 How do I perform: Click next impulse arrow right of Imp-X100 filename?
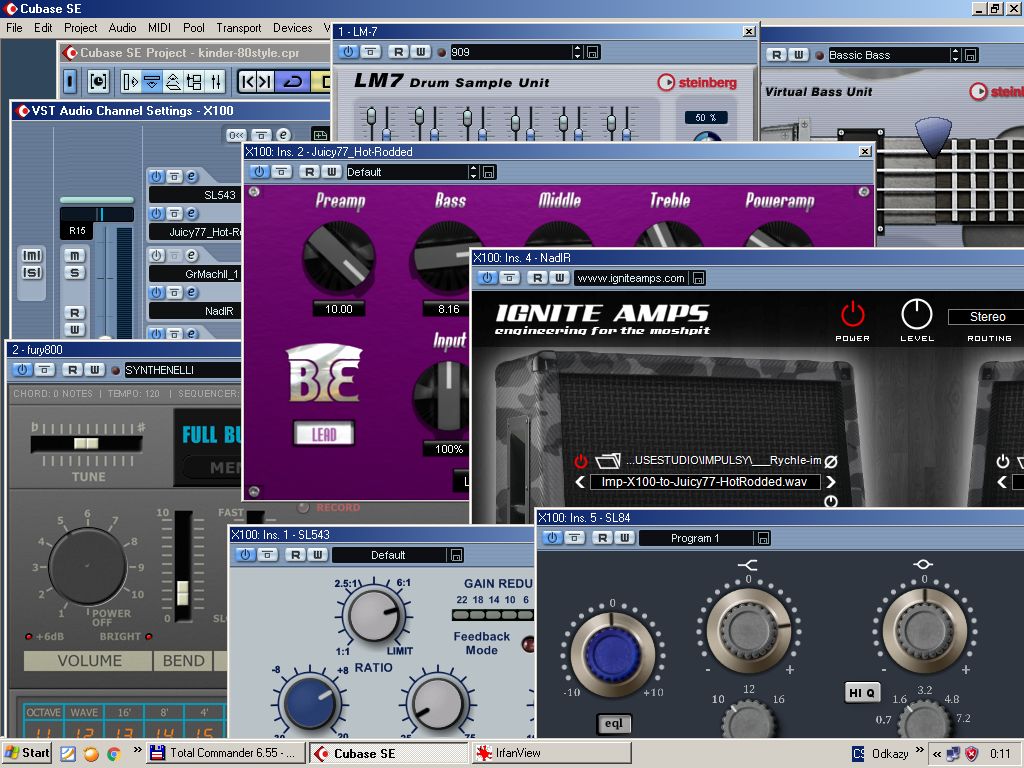point(830,482)
